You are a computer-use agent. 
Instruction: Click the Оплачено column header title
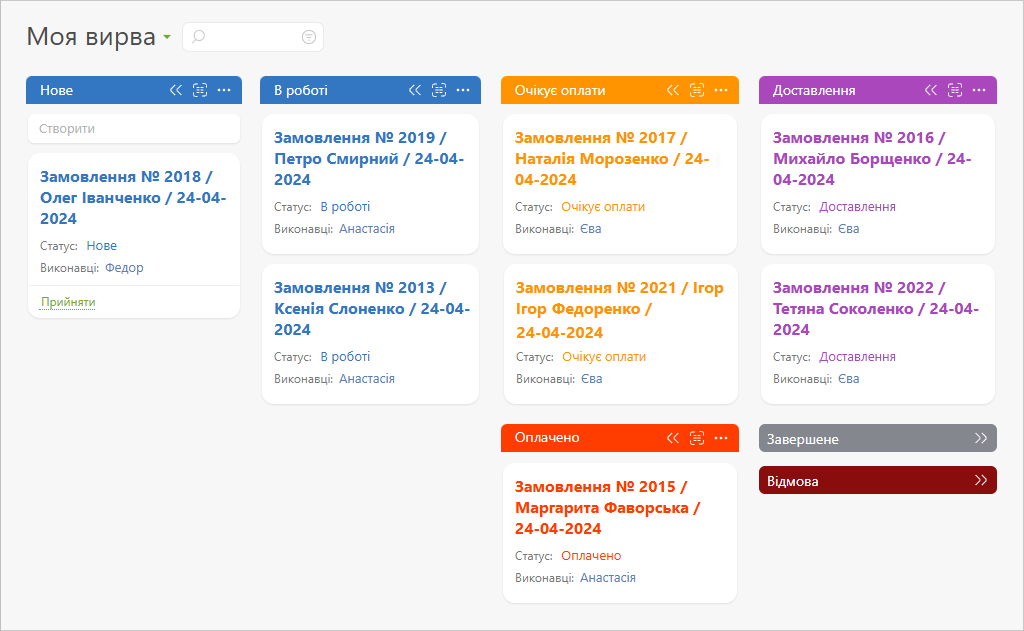pyautogui.click(x=547, y=438)
